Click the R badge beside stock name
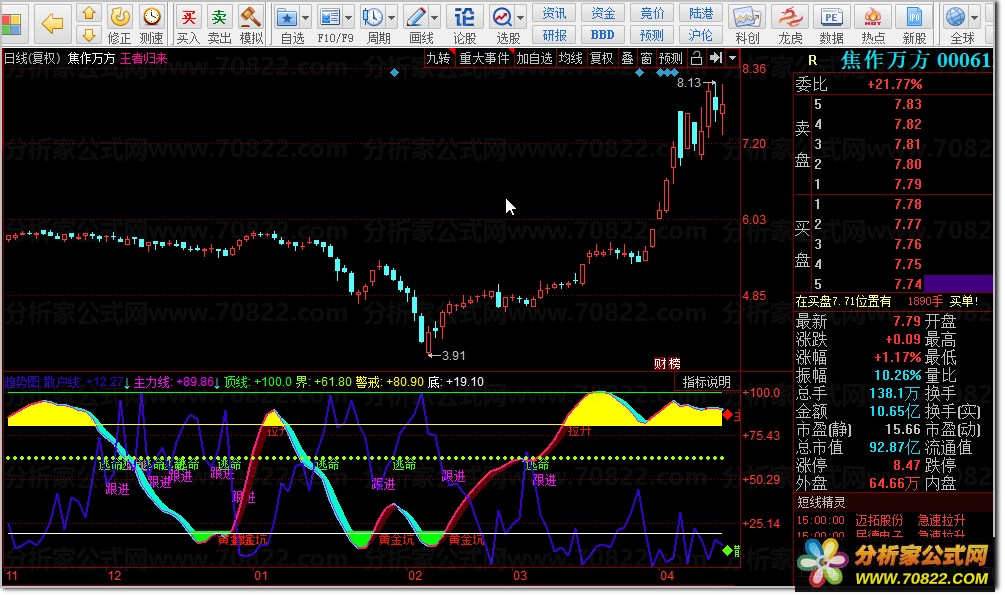1005x595 pixels. (x=813, y=60)
